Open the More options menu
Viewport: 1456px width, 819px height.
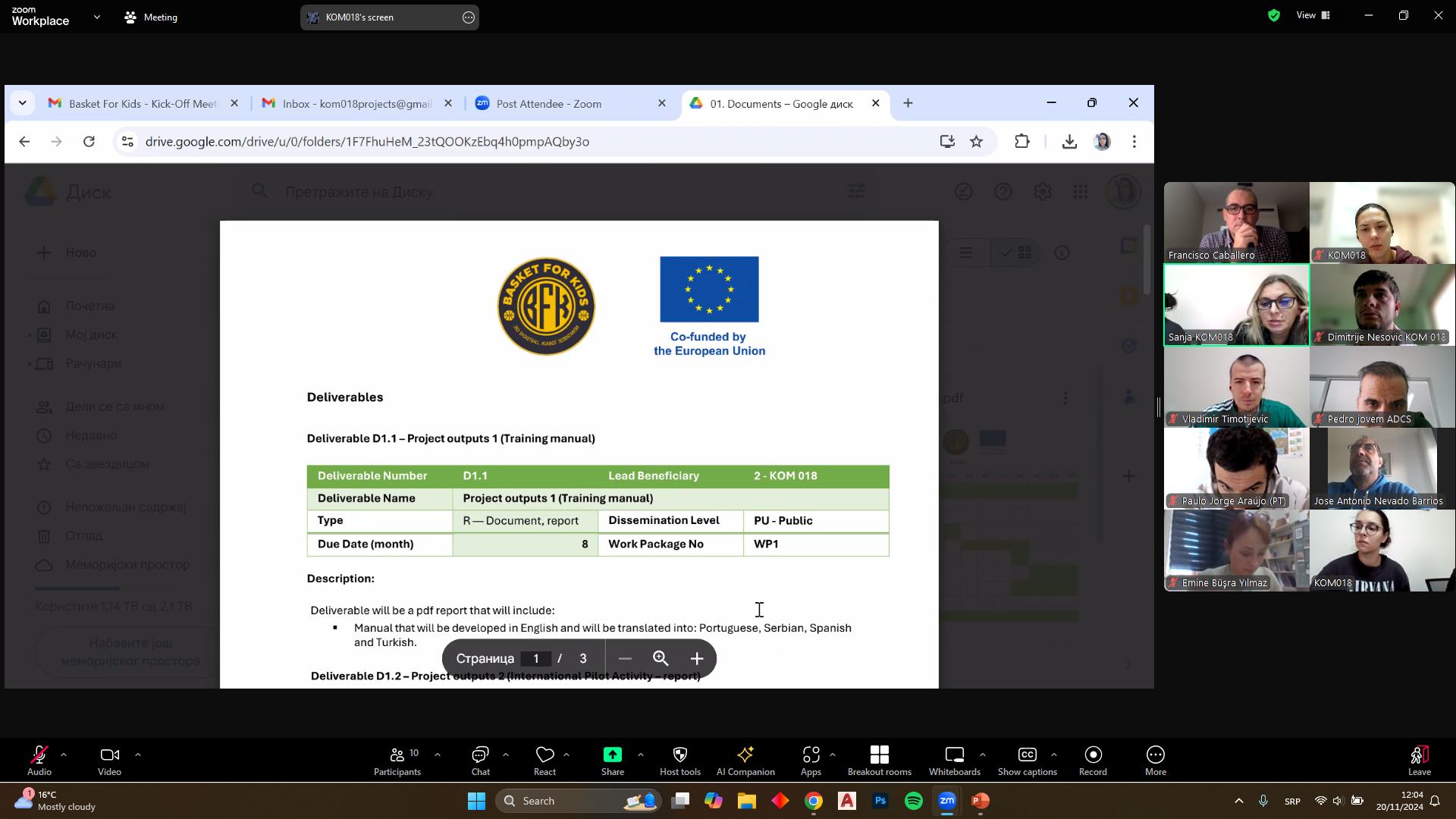(1156, 761)
